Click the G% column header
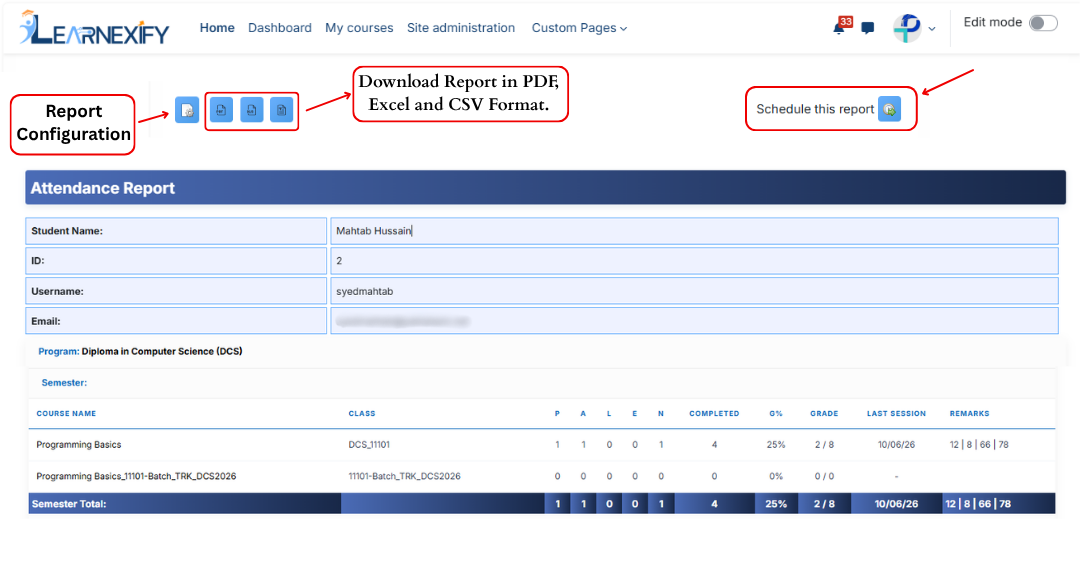Screen dimensions: 1080x566 tap(776, 414)
